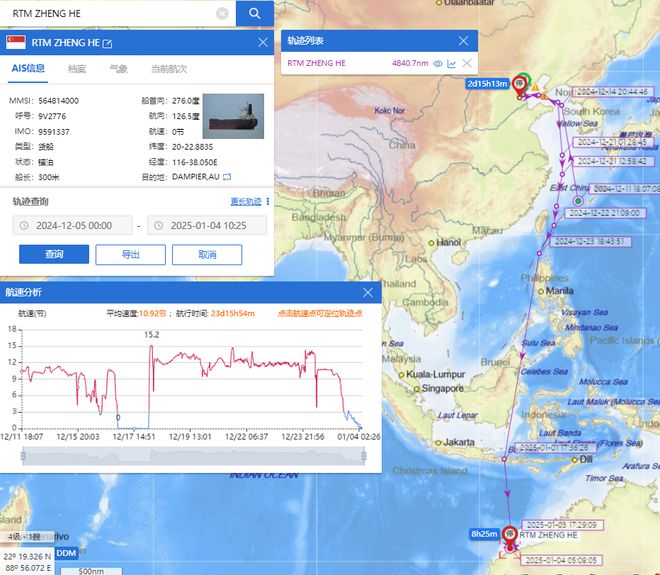Open the 气象 tab

(118, 69)
